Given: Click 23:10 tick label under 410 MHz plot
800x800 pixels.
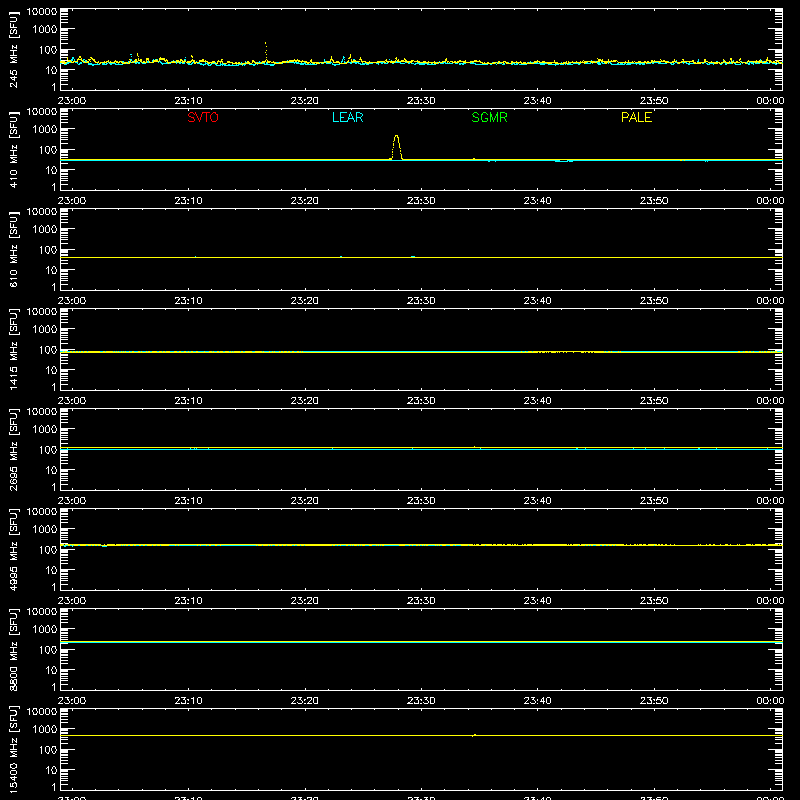Looking at the screenshot, I should coord(188,201).
